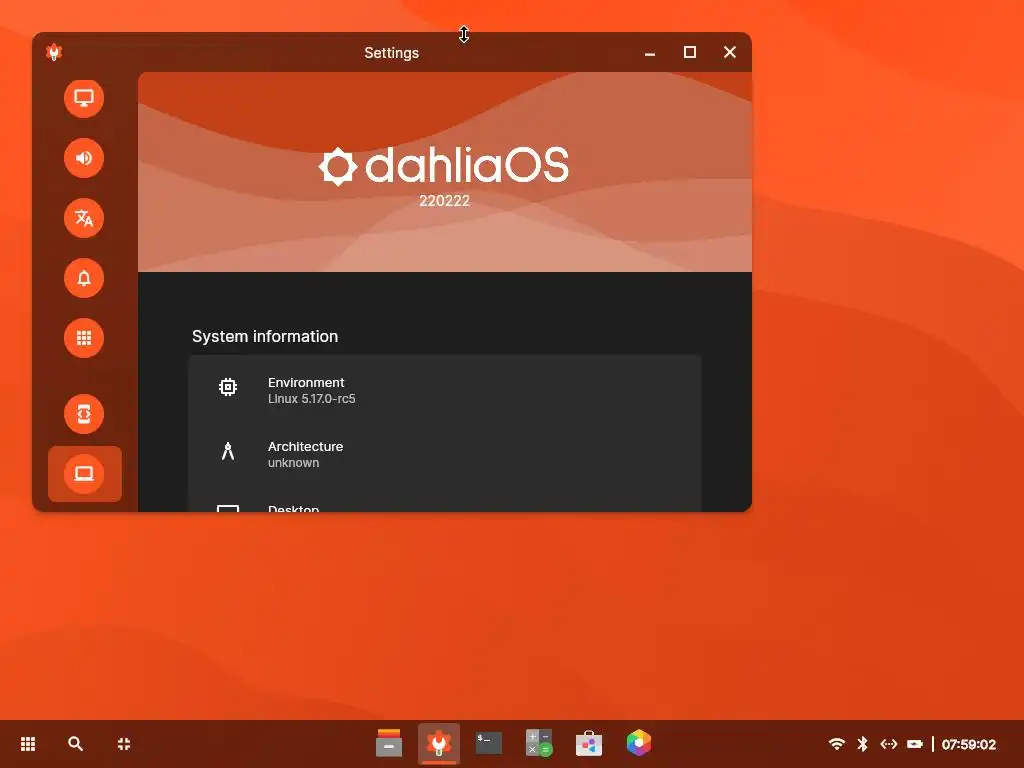Open the Wi-Fi status tray icon
Image resolution: width=1024 pixels, height=768 pixels.
point(837,744)
